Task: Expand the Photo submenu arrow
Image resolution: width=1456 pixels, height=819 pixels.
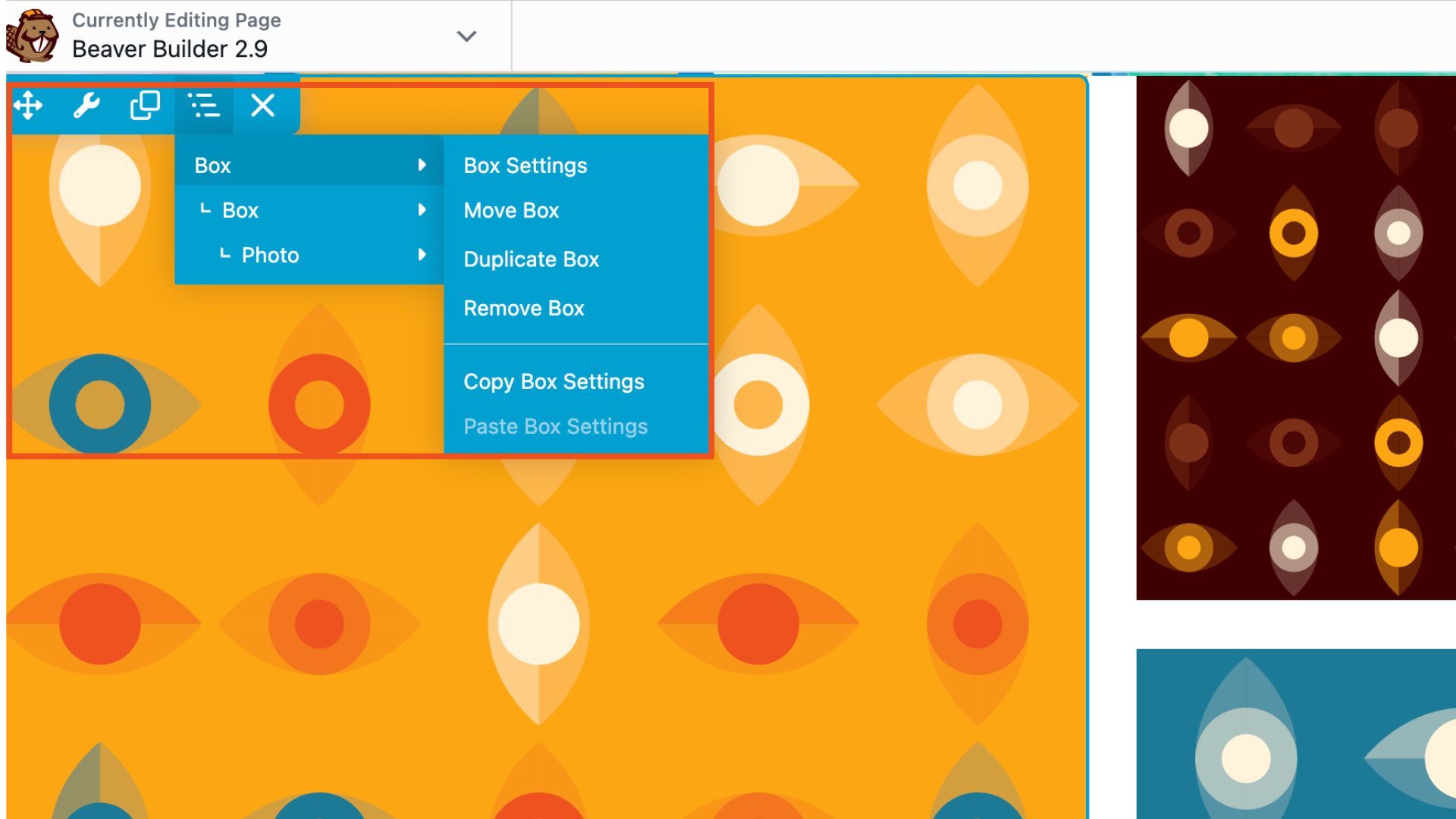Action: tap(422, 254)
